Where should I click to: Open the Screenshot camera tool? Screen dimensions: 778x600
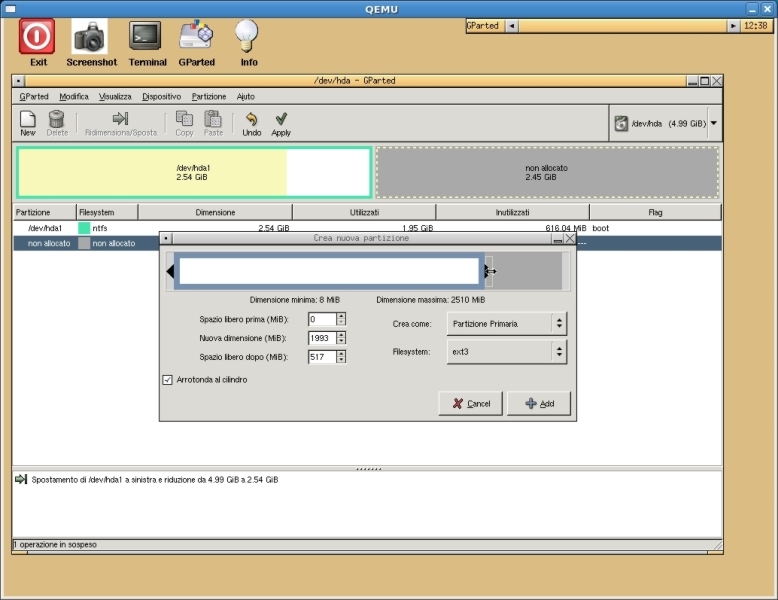pyautogui.click(x=90, y=36)
